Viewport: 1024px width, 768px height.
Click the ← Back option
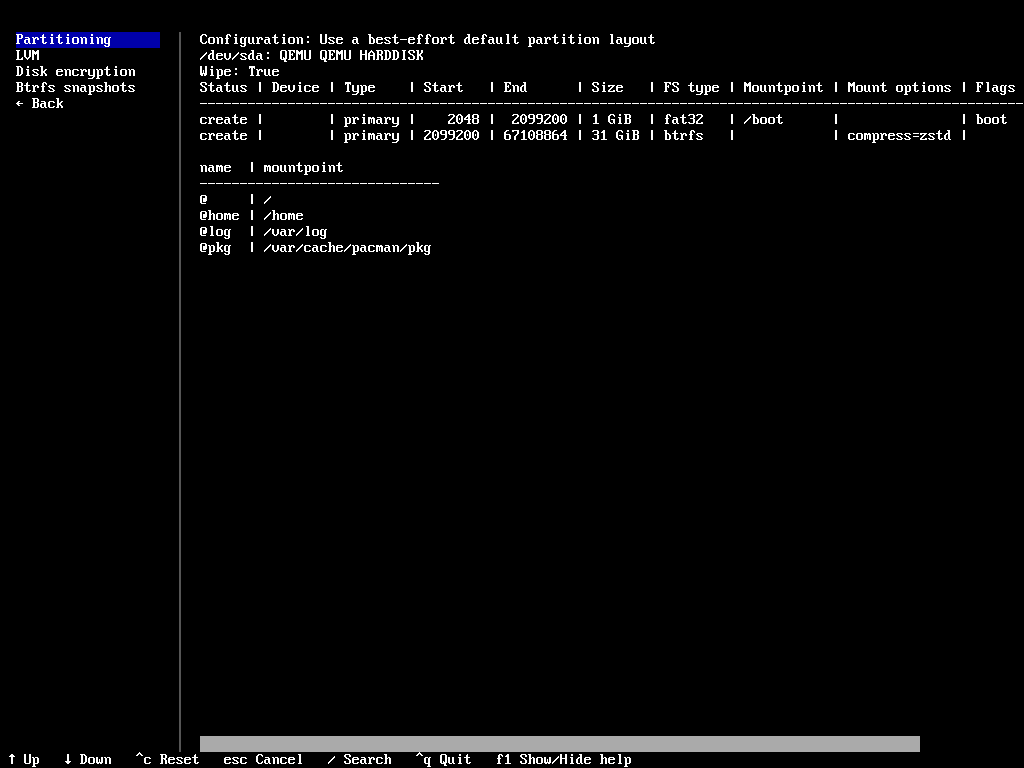coord(39,103)
